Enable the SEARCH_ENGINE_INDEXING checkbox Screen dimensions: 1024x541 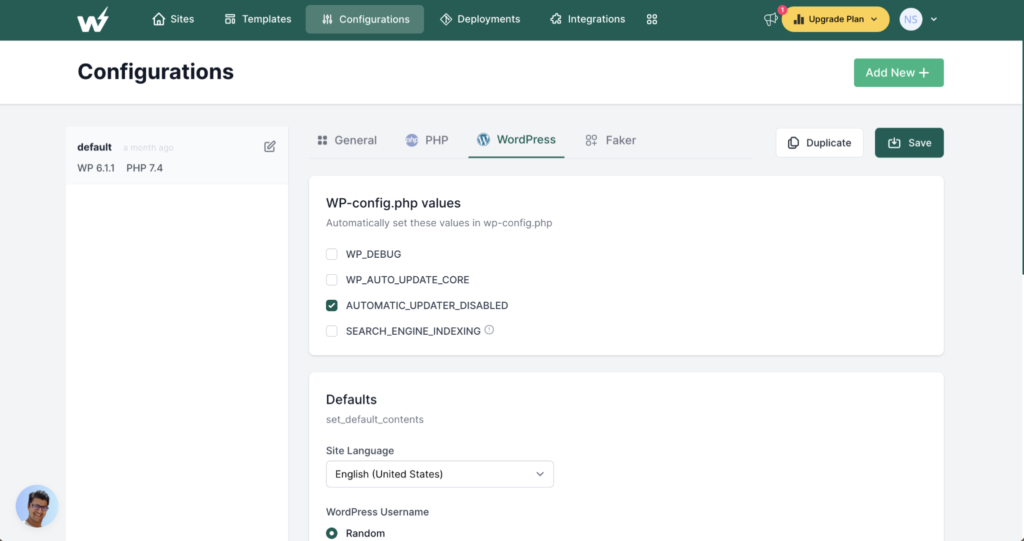coord(332,331)
